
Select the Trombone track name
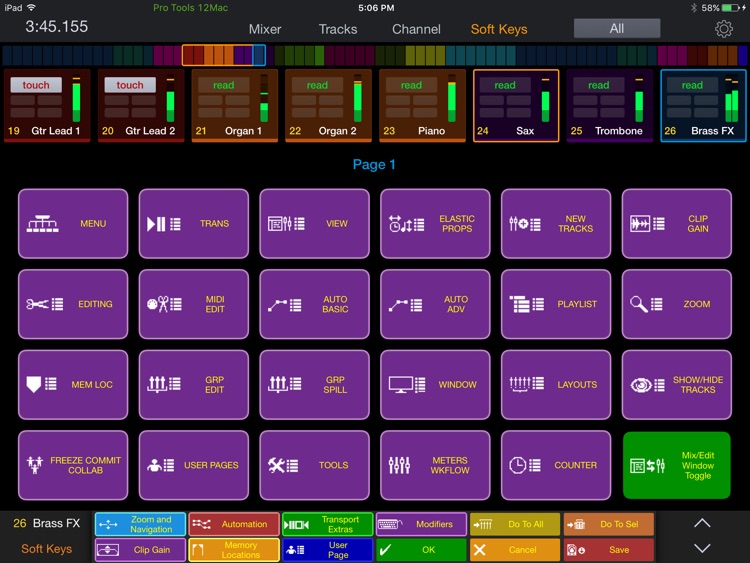click(x=618, y=131)
